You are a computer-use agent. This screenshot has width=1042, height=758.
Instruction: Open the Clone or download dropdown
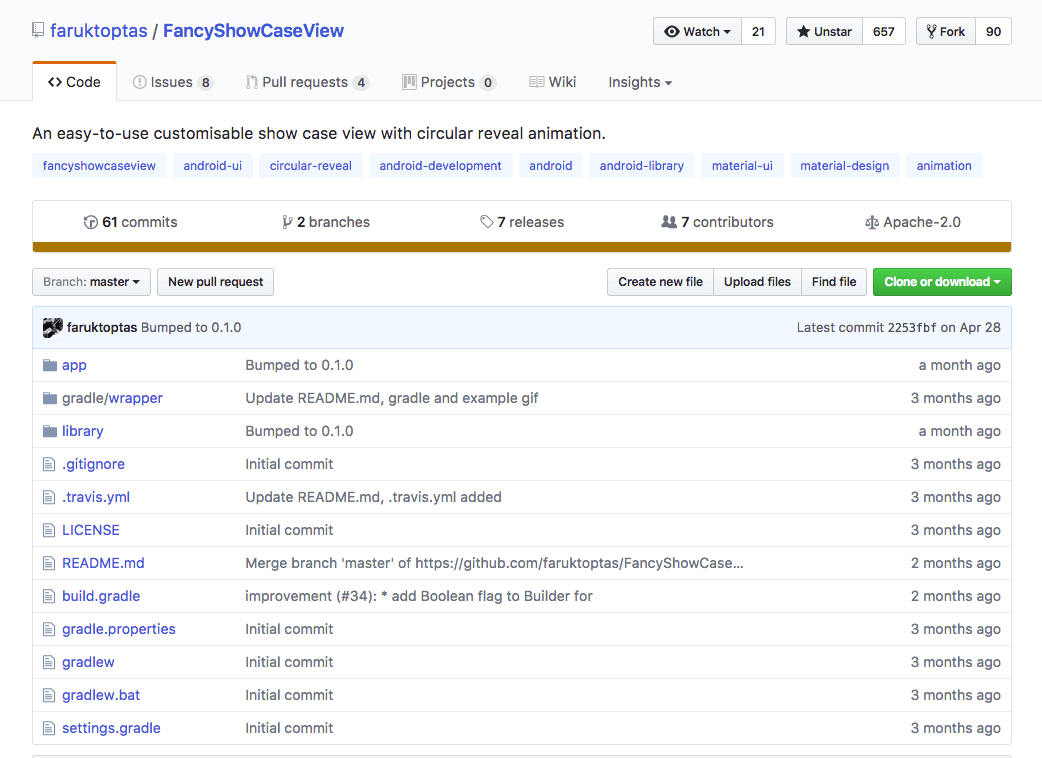[941, 282]
